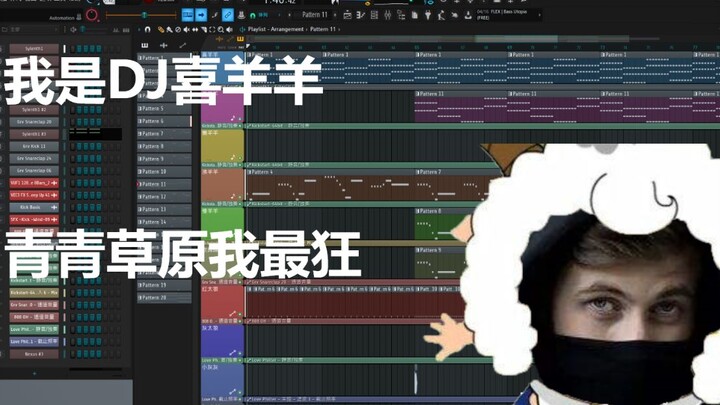Open the Channel rack icon
Viewport: 720px width, 405px height.
tap(374, 15)
